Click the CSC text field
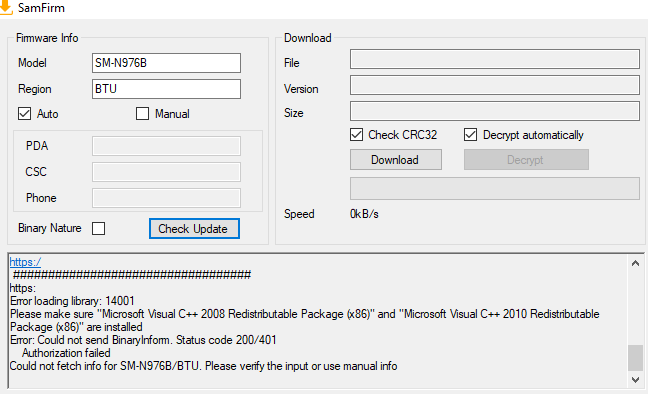Viewport: 648px width, 394px height. [166, 172]
